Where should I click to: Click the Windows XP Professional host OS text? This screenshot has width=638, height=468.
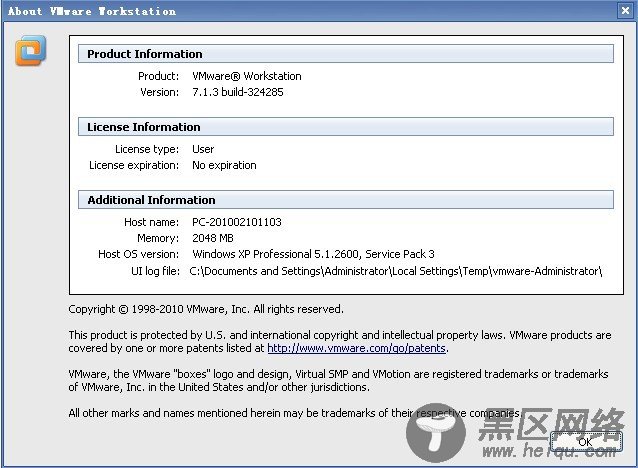(x=313, y=254)
